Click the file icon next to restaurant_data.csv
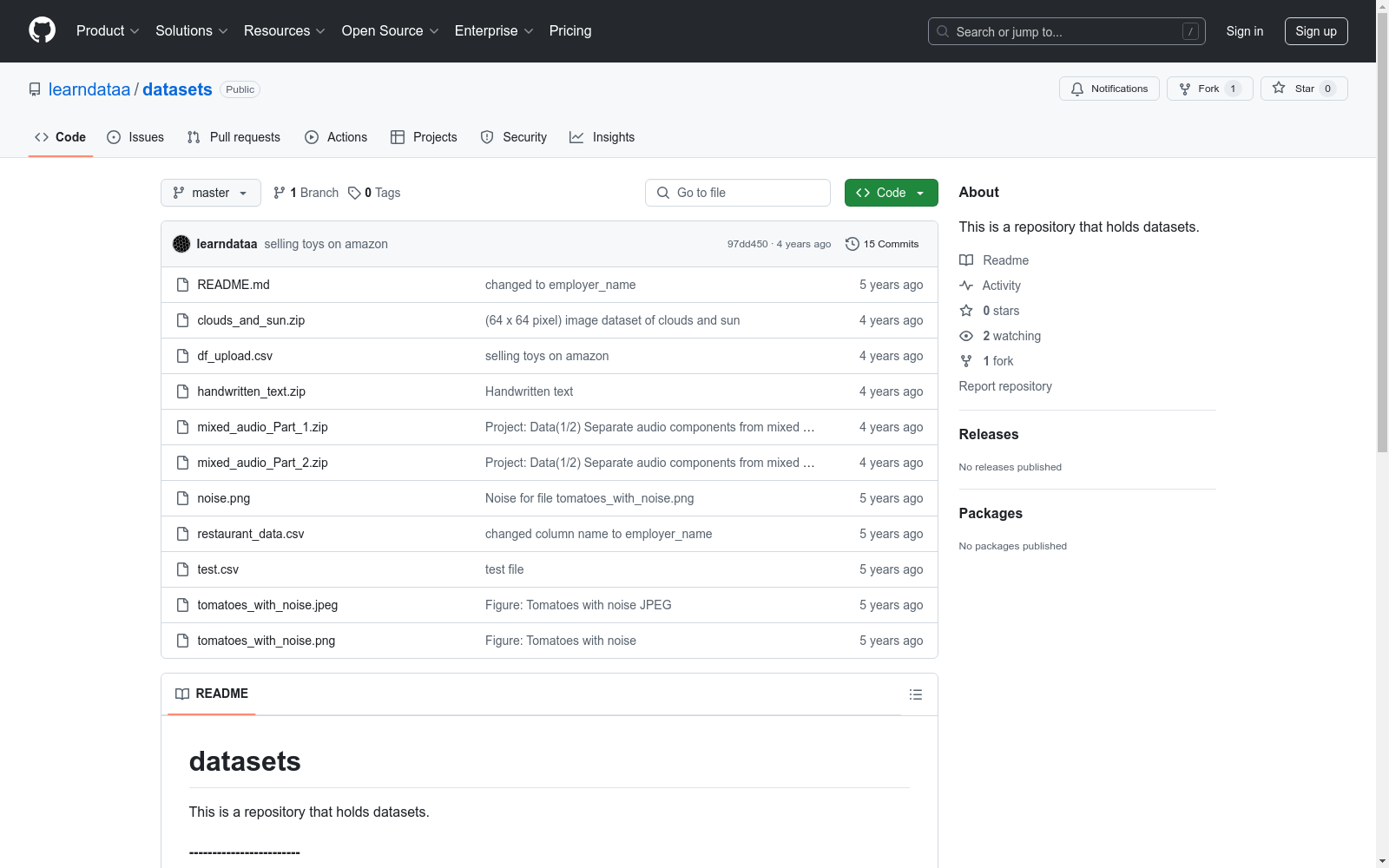This screenshot has width=1389, height=868. 182,534
